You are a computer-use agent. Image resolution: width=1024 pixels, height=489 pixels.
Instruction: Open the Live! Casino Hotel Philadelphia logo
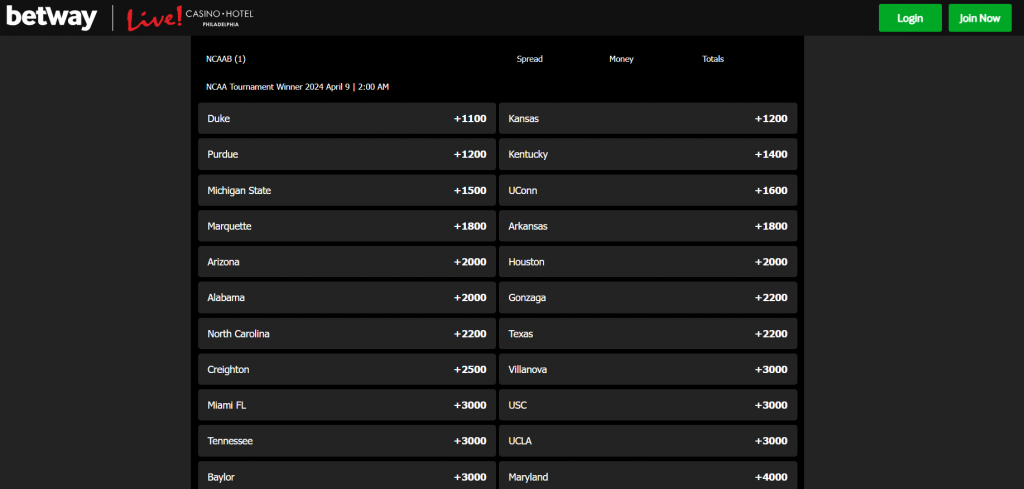point(190,18)
